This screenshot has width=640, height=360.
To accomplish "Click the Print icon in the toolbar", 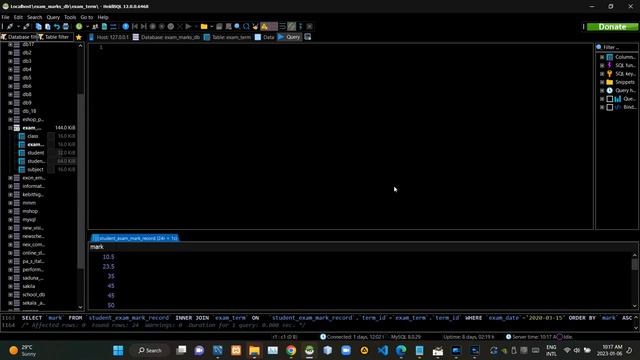I will pyautogui.click(x=66, y=27).
